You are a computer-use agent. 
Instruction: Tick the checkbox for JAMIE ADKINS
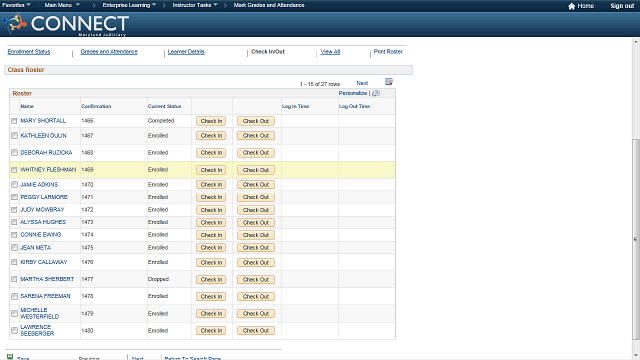(x=14, y=184)
